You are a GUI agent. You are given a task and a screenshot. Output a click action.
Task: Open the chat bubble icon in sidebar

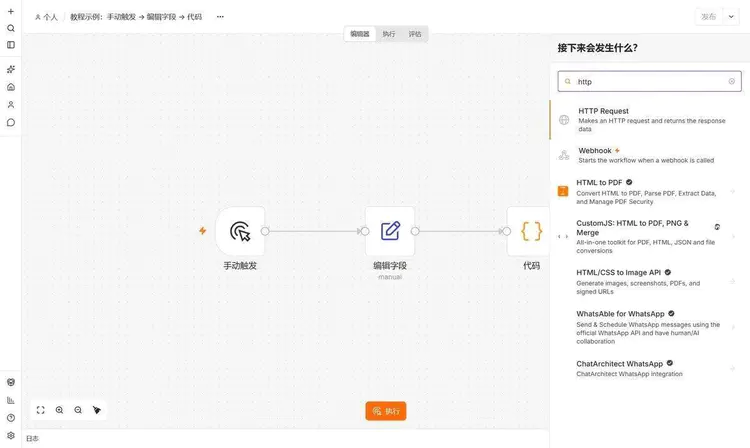point(11,122)
